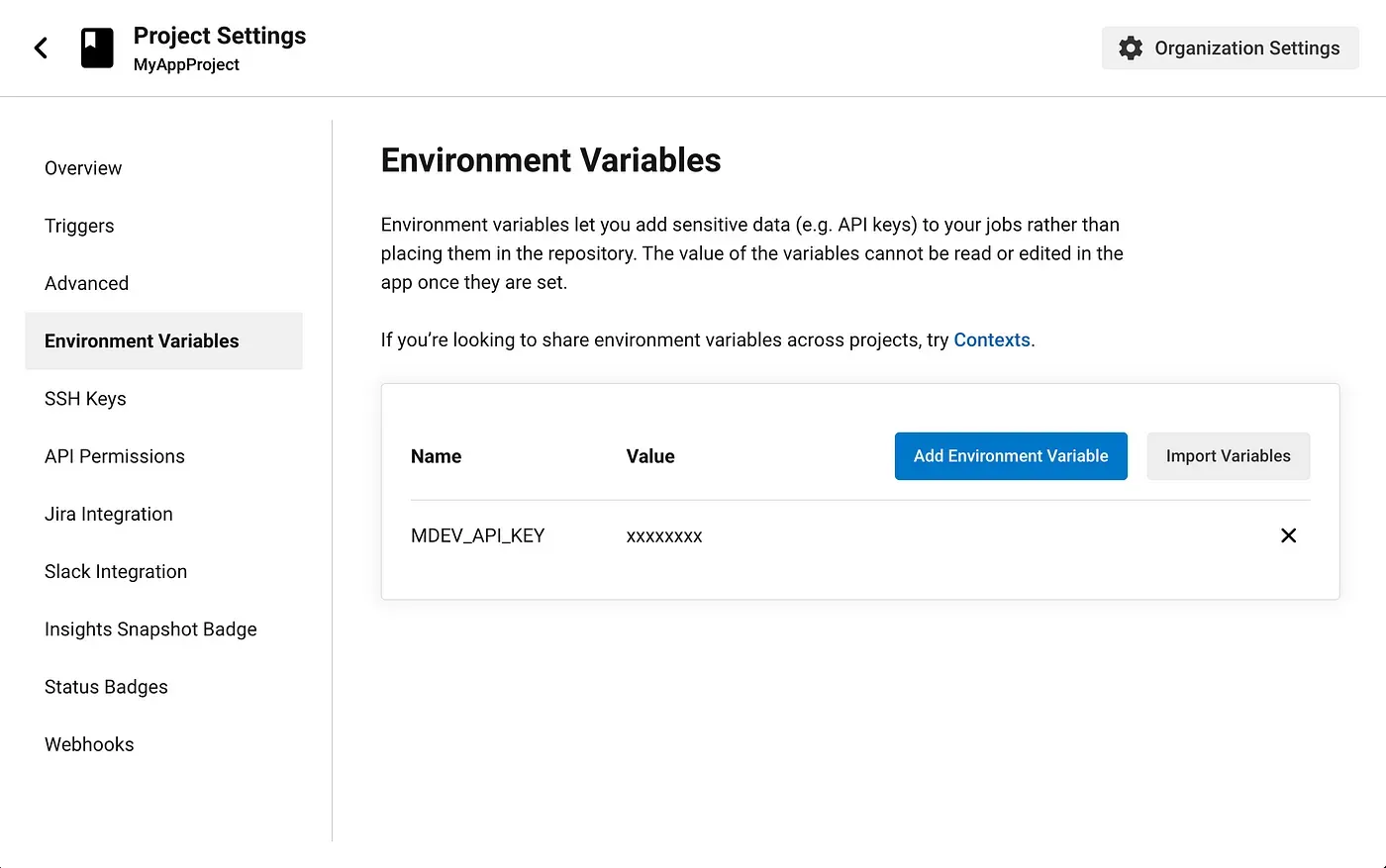This screenshot has height=868, width=1386.
Task: Click the project bookmark icon
Action: 97,48
